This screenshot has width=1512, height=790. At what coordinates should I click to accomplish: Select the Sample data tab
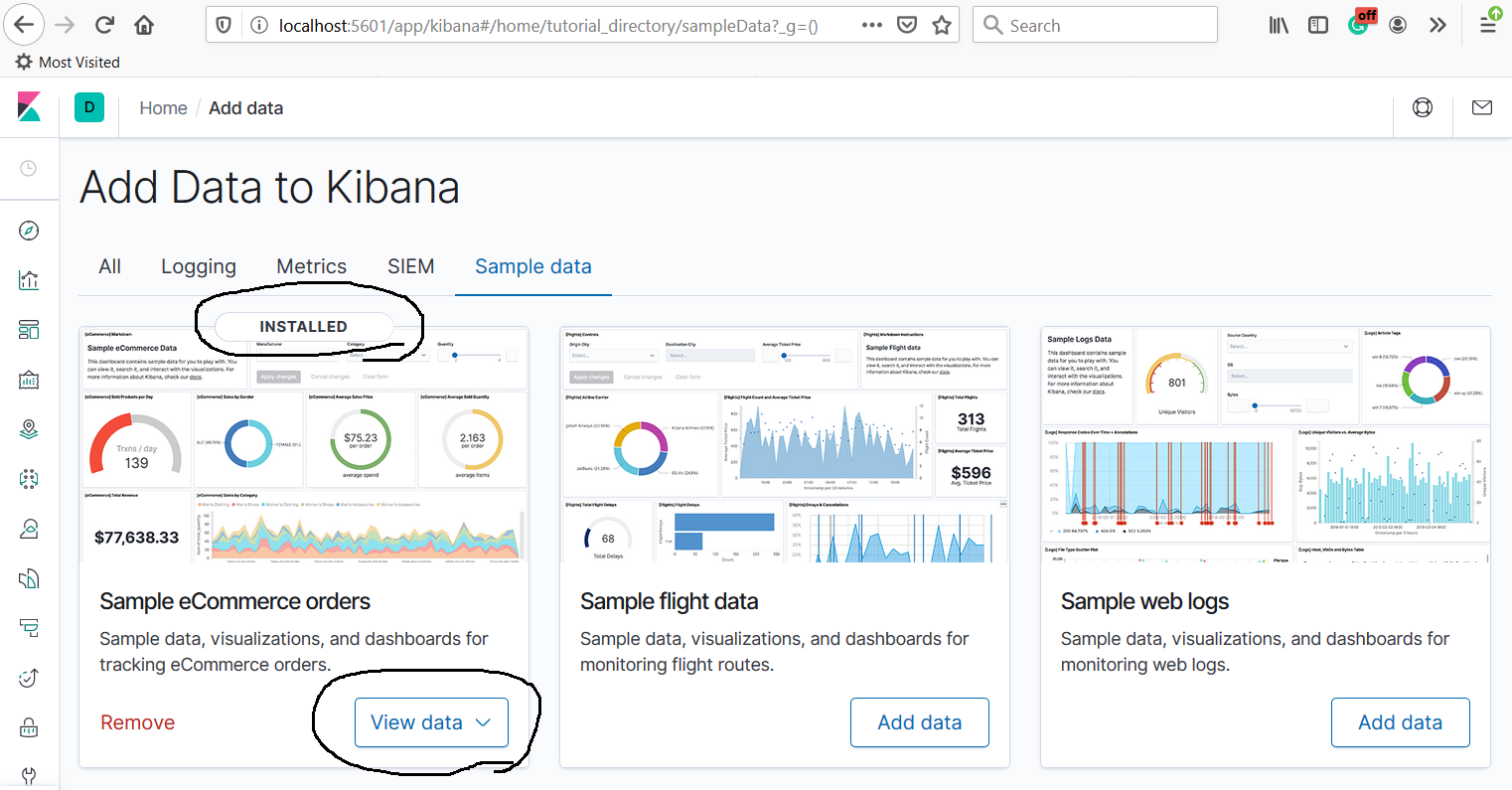(x=533, y=266)
